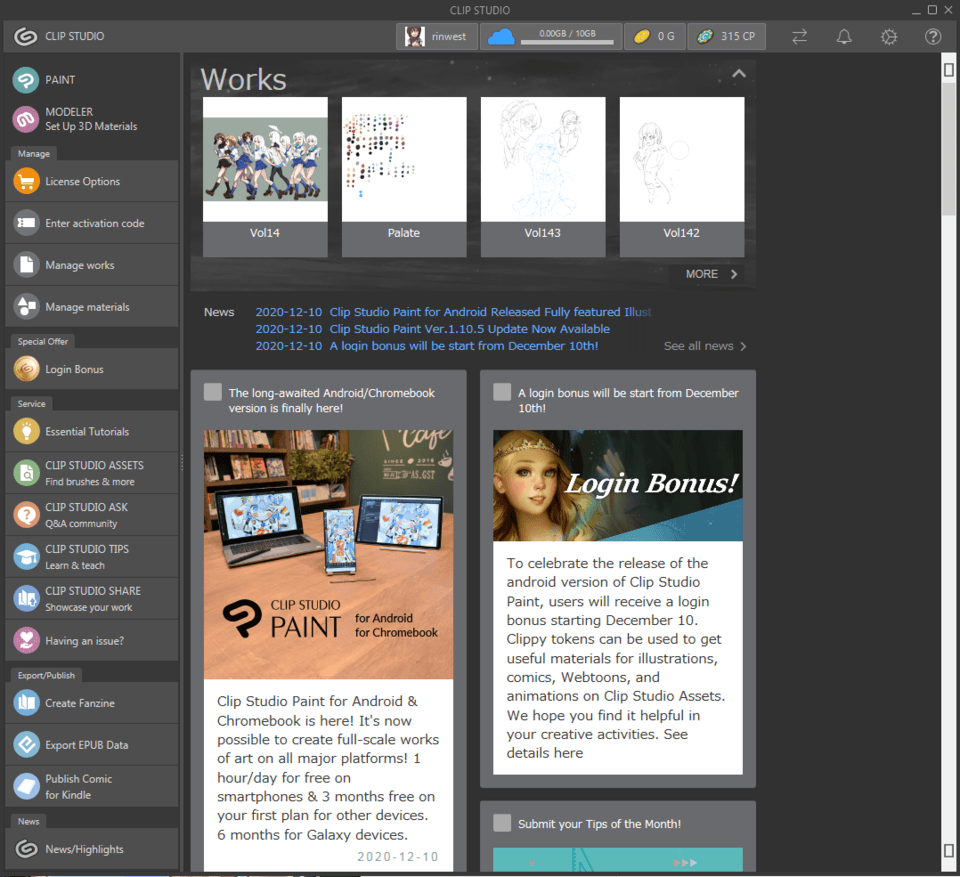
Task: Launch MODELER from the sidebar
Action: click(26, 120)
